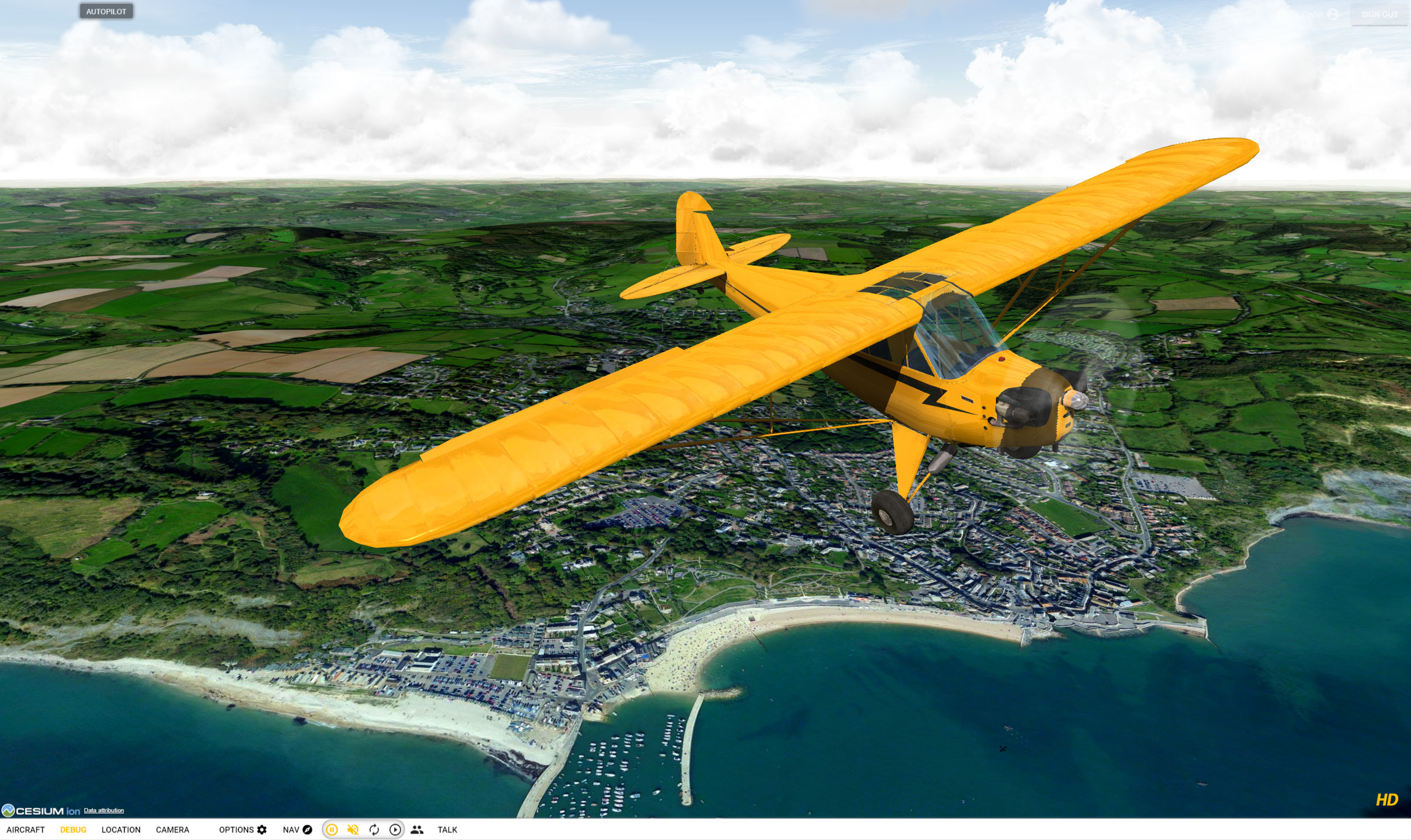Click the user profile avatar icon

pyautogui.click(x=1333, y=14)
